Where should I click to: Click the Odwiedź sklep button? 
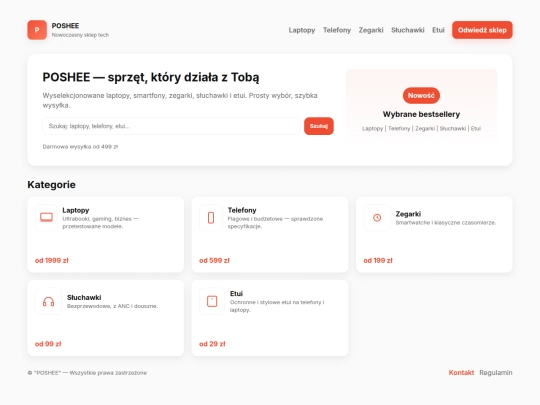[x=482, y=30]
